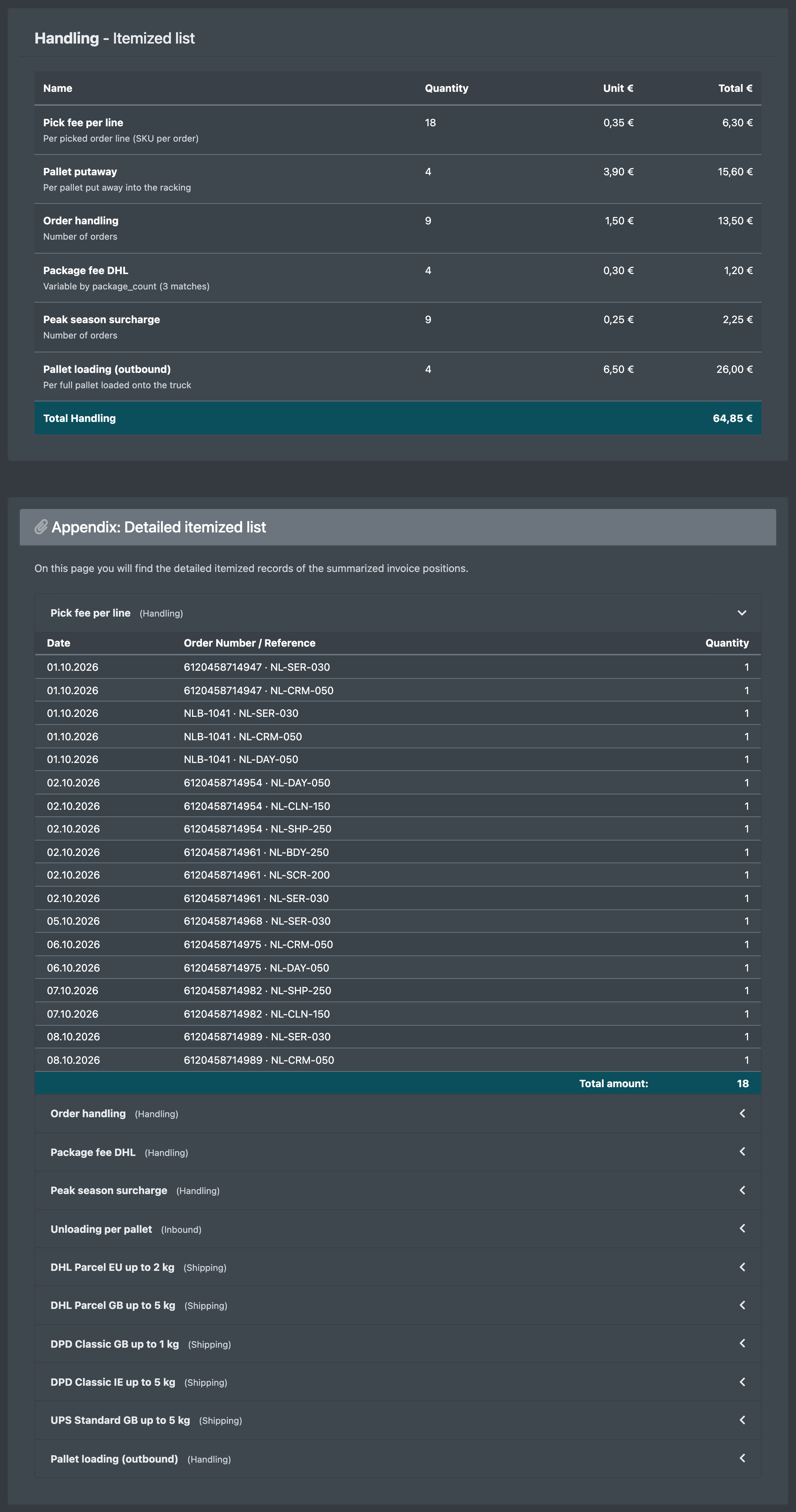The image size is (796, 1512).
Task: Click the Name column header
Action: pyautogui.click(x=57, y=89)
